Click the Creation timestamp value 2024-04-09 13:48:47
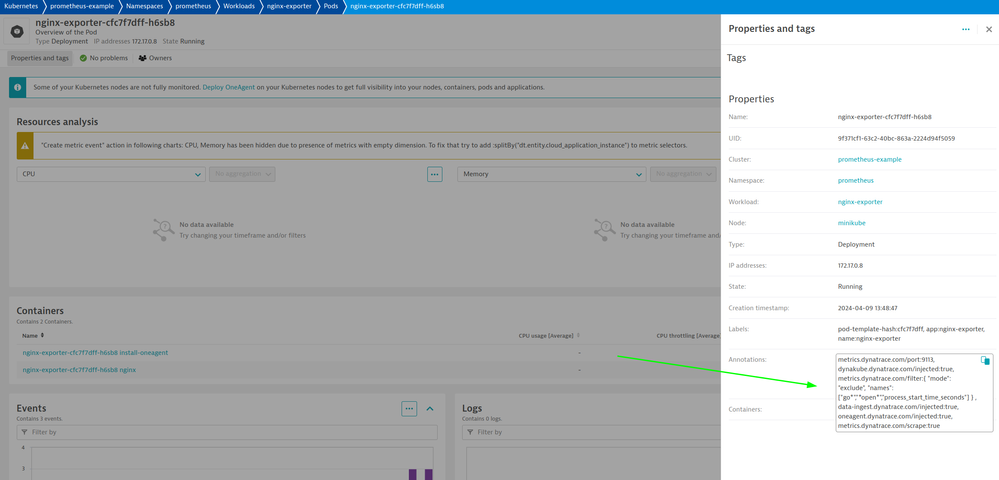999x480 pixels. [x=868, y=308]
